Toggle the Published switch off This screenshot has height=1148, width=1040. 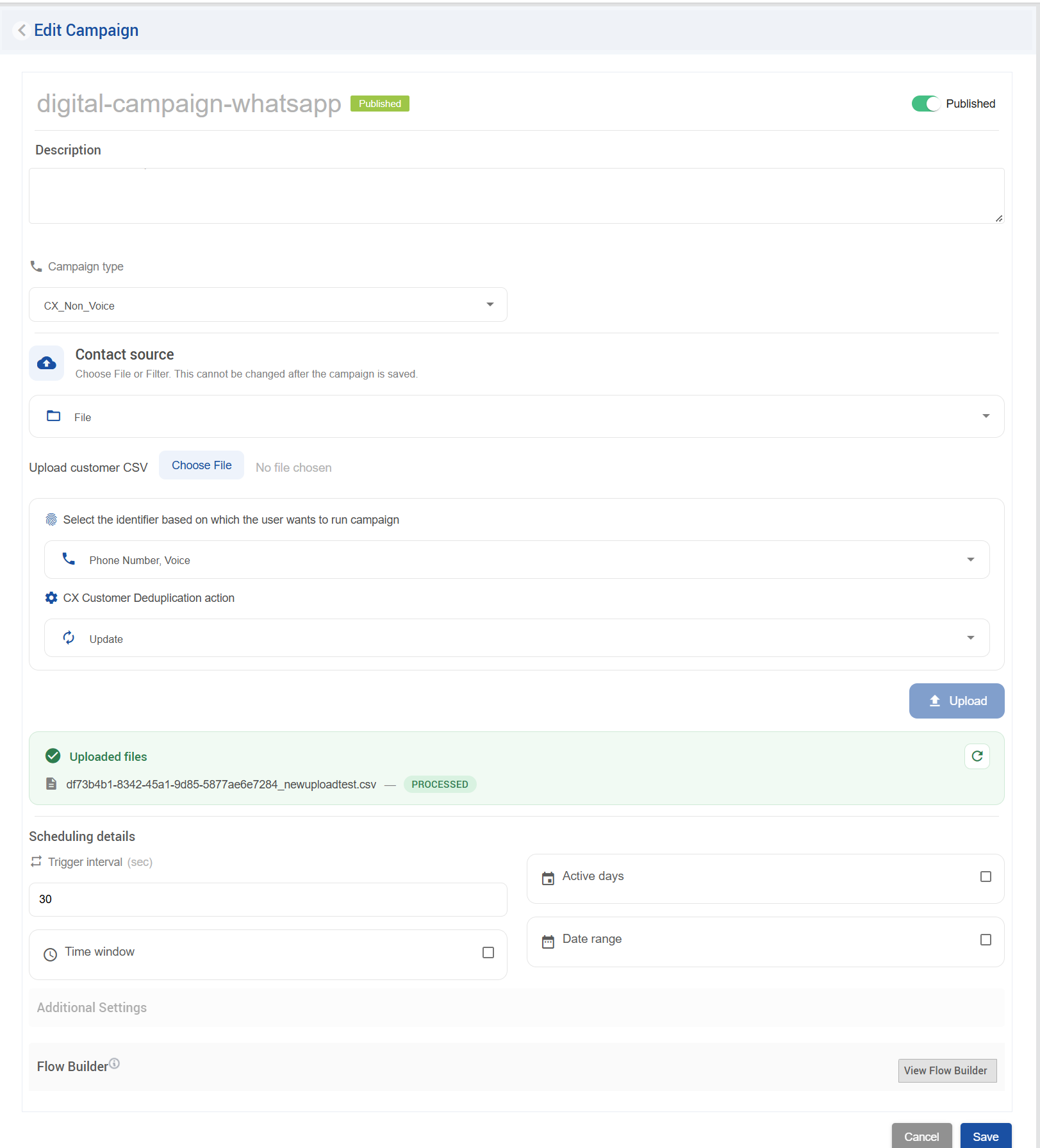pyautogui.click(x=925, y=104)
